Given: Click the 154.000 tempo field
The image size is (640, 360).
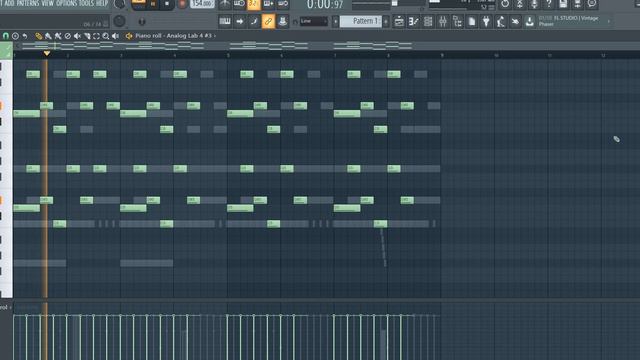Looking at the screenshot, I should click(x=202, y=4).
